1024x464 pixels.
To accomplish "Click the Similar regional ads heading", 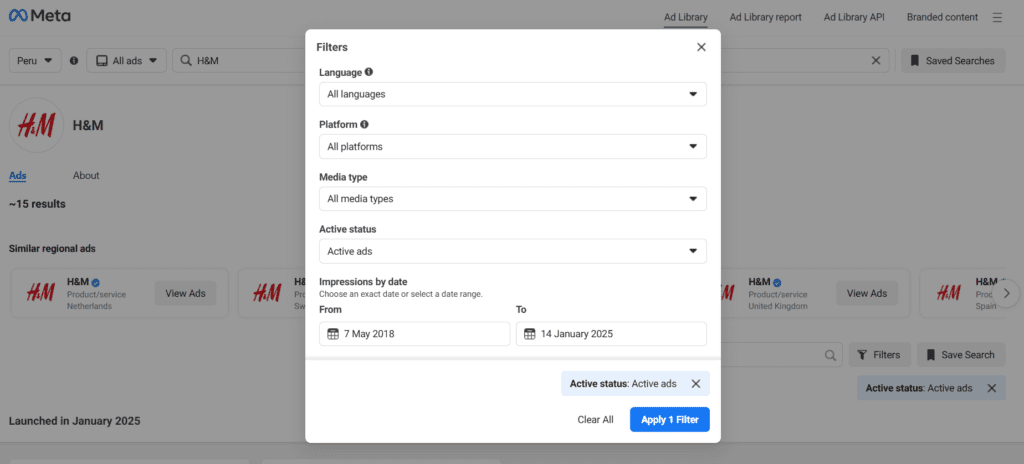I will pyautogui.click(x=52, y=249).
